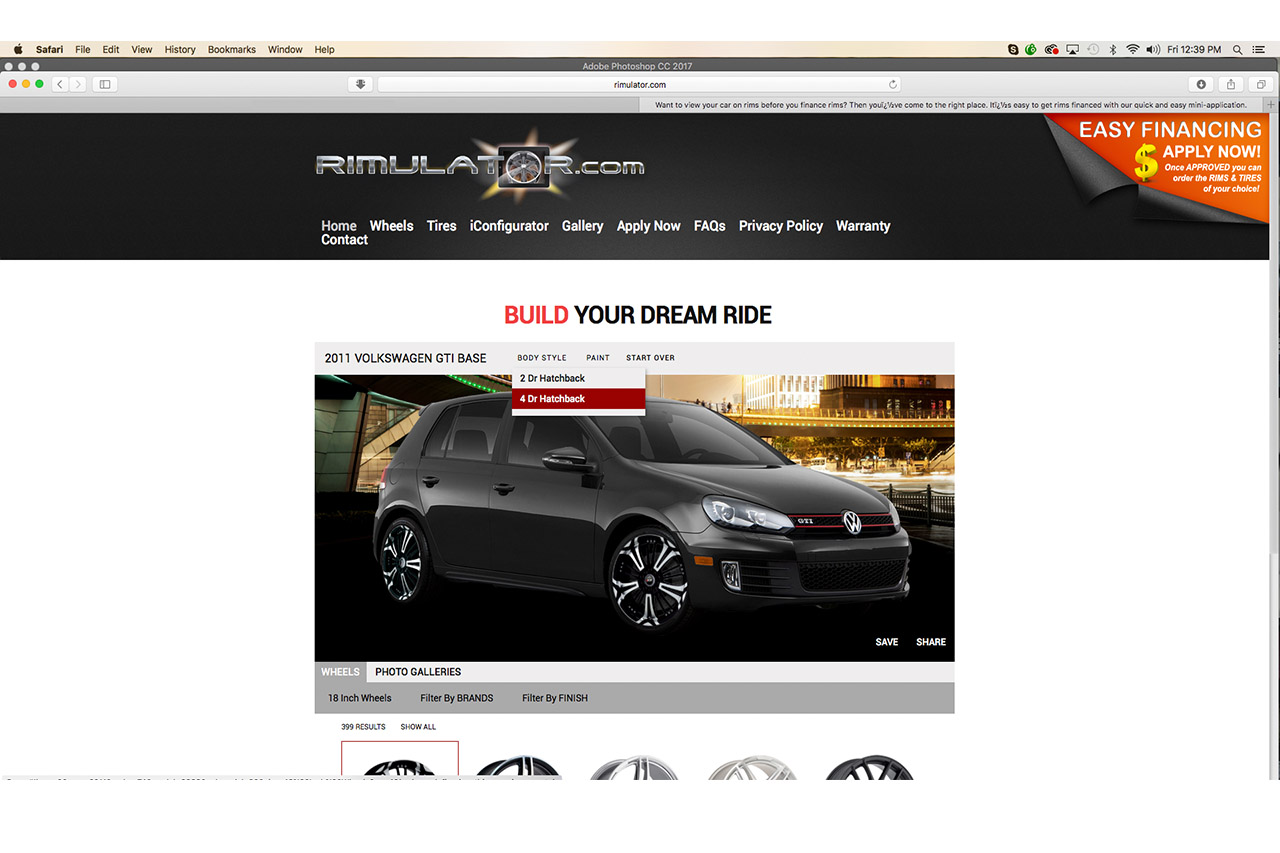1280x853 pixels.
Task: Reload the page with the refresh icon
Action: [893, 84]
